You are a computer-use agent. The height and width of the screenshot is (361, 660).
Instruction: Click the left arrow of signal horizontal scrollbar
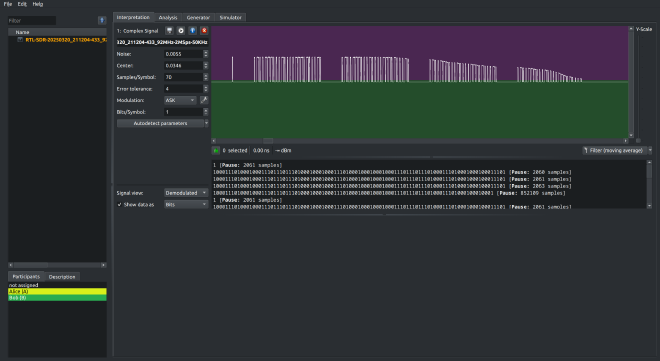click(x=214, y=141)
